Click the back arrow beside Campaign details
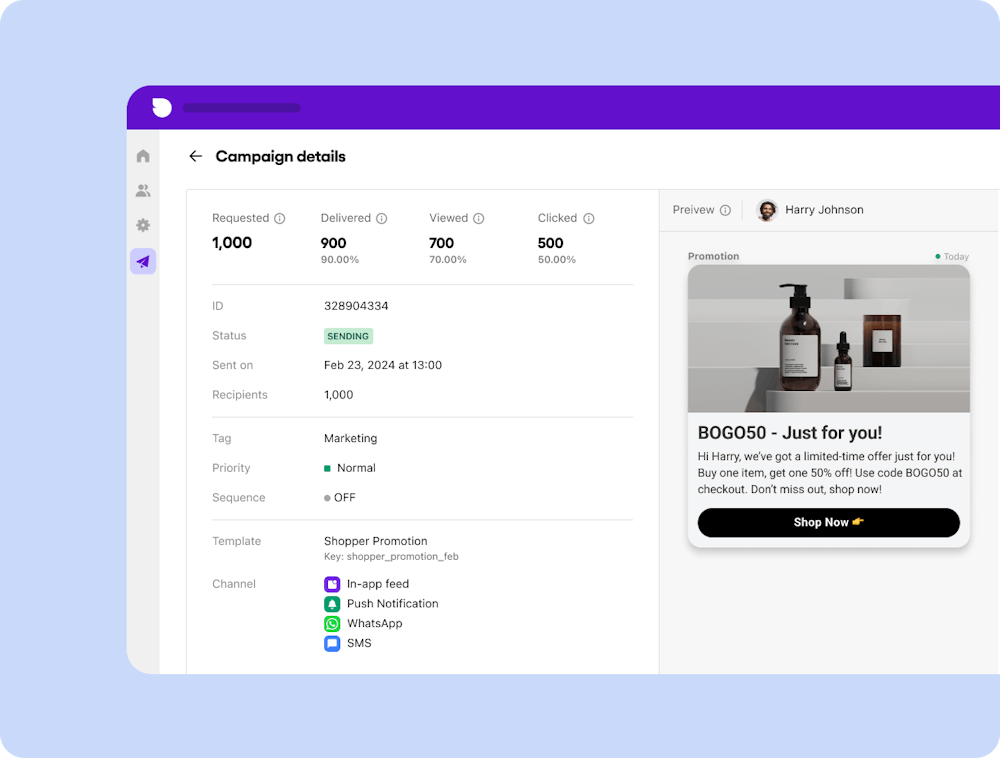This screenshot has height=758, width=1000. click(195, 156)
